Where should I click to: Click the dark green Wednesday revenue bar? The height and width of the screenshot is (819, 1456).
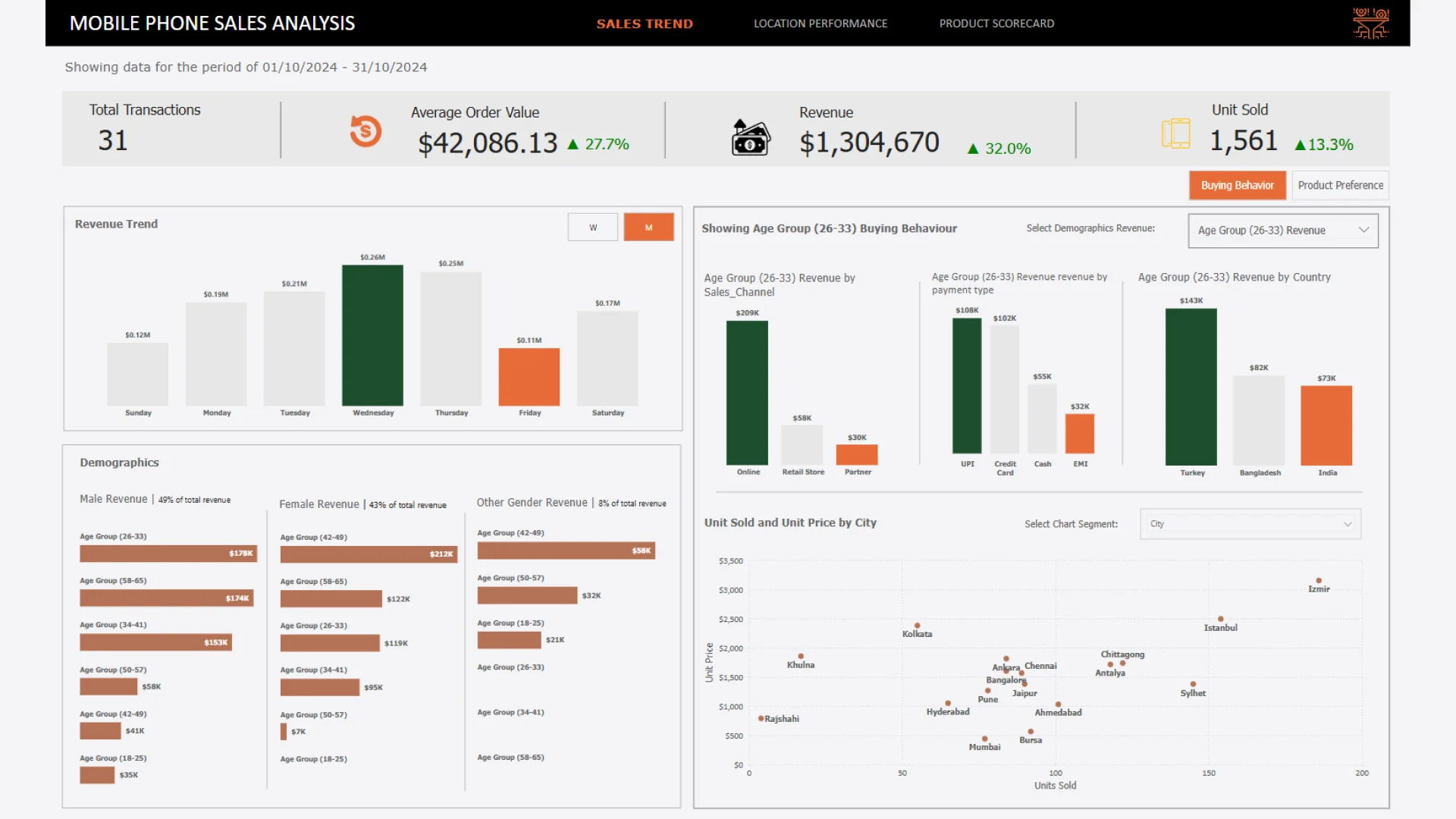(372, 334)
